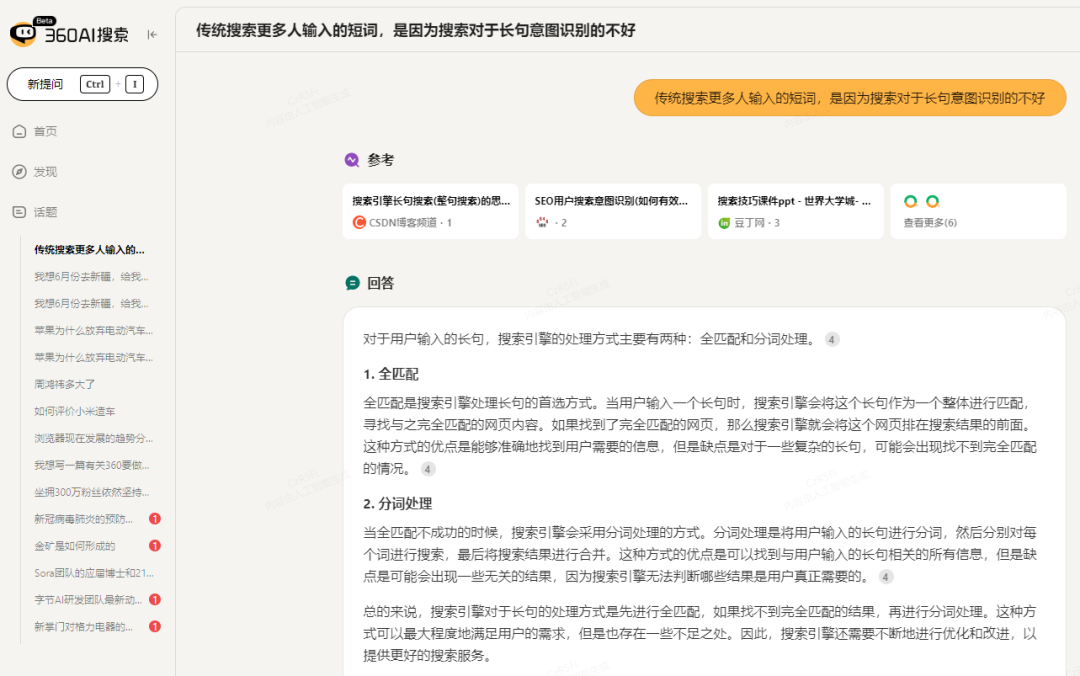Open the CSDN博客频道 reference card

[x=430, y=211]
